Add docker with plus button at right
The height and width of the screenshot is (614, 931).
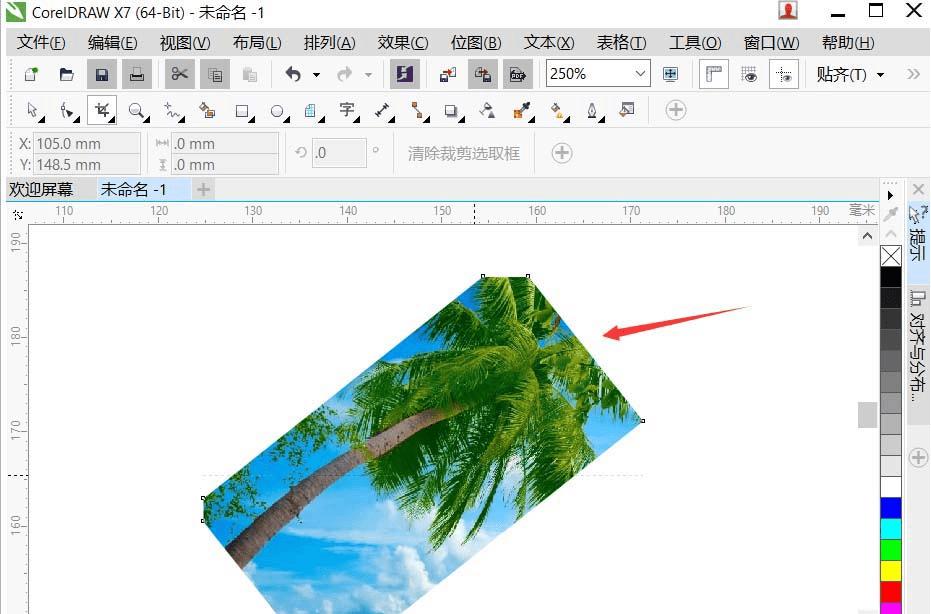coord(918,458)
